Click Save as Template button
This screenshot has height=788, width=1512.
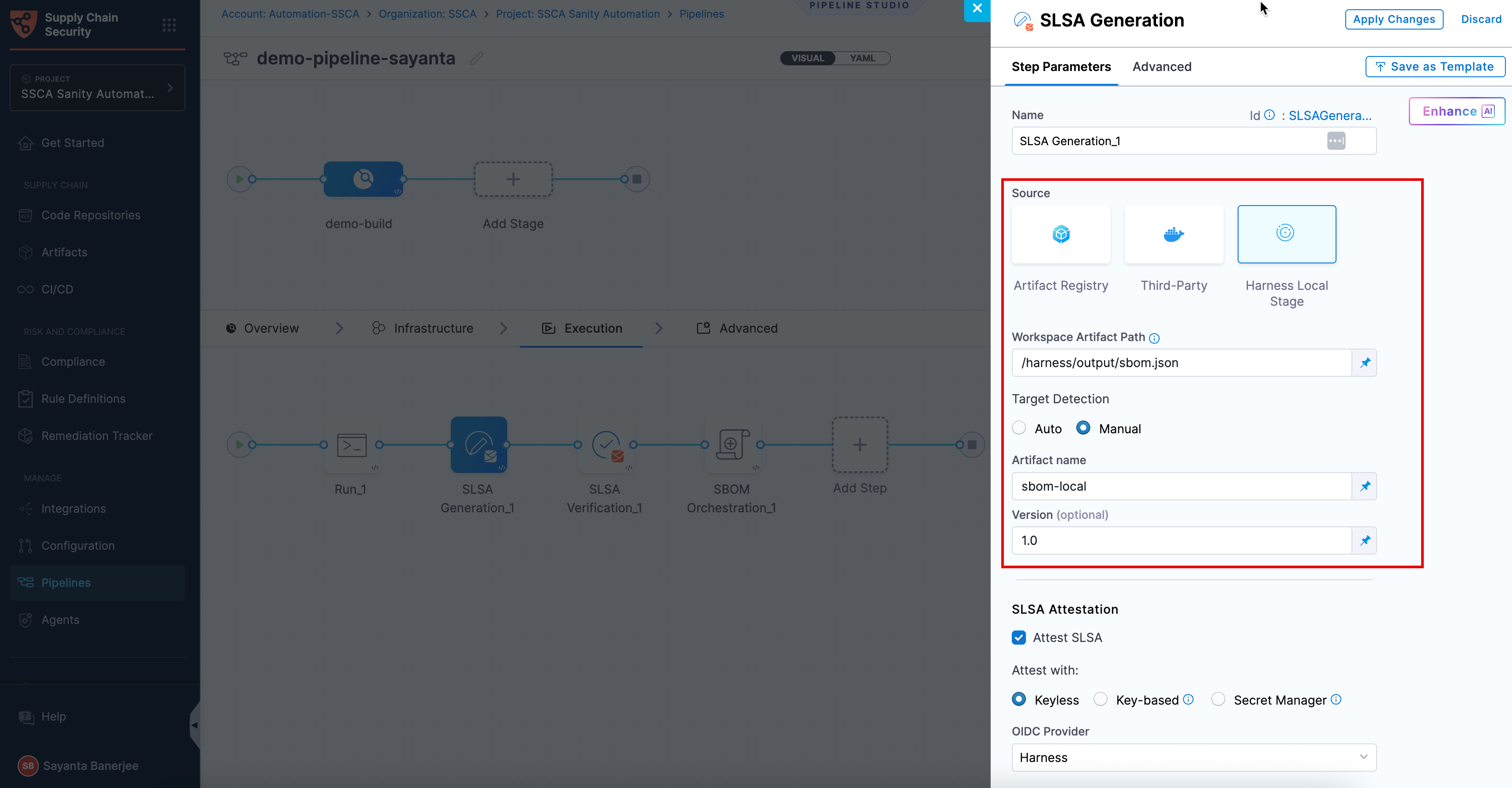click(x=1434, y=66)
